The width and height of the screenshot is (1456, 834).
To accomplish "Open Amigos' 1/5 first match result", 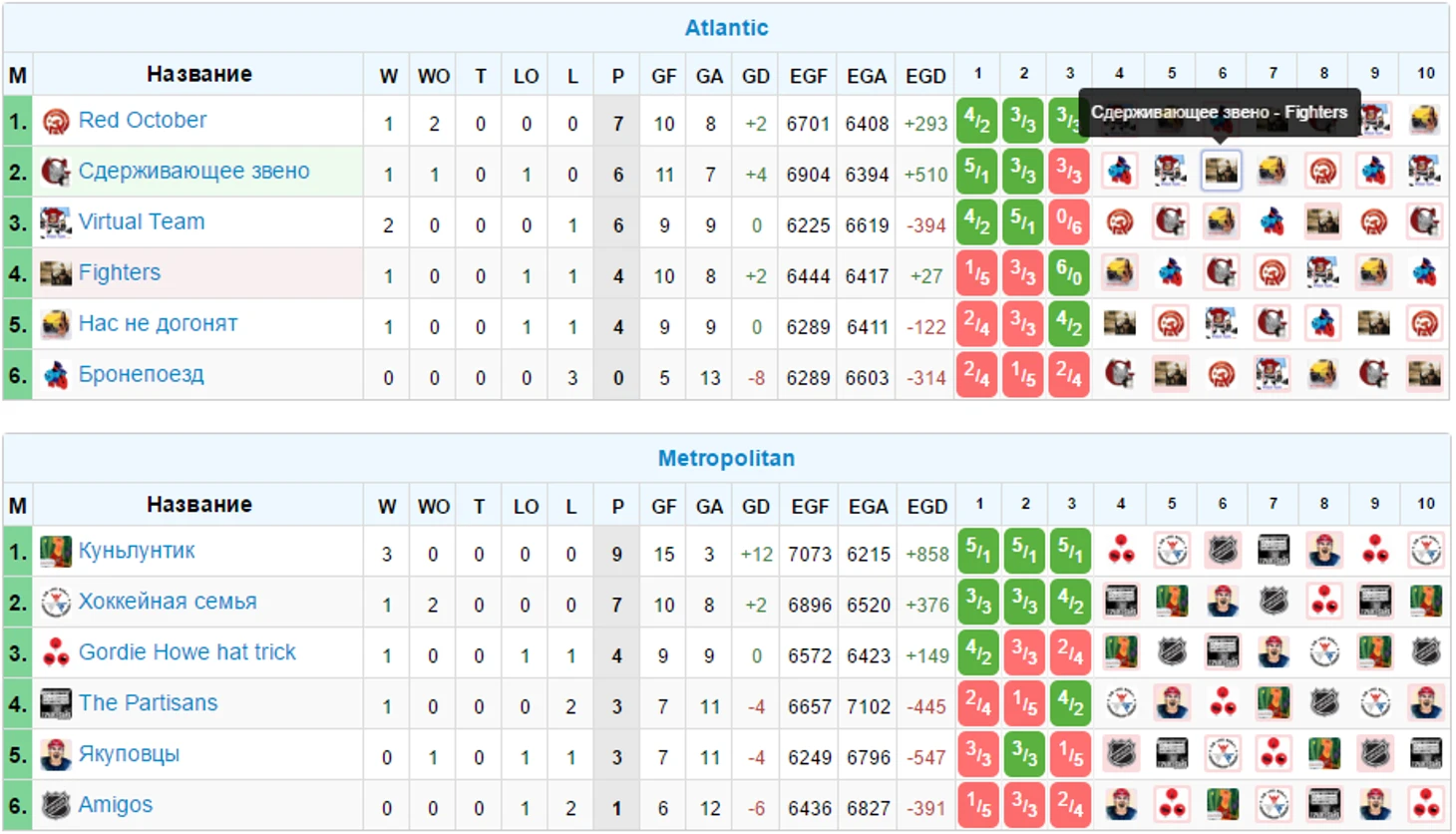I will click(978, 805).
